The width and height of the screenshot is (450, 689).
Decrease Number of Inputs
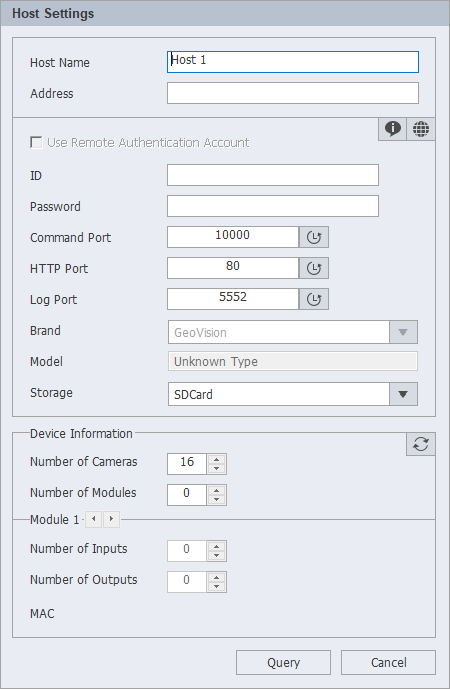(x=216, y=556)
